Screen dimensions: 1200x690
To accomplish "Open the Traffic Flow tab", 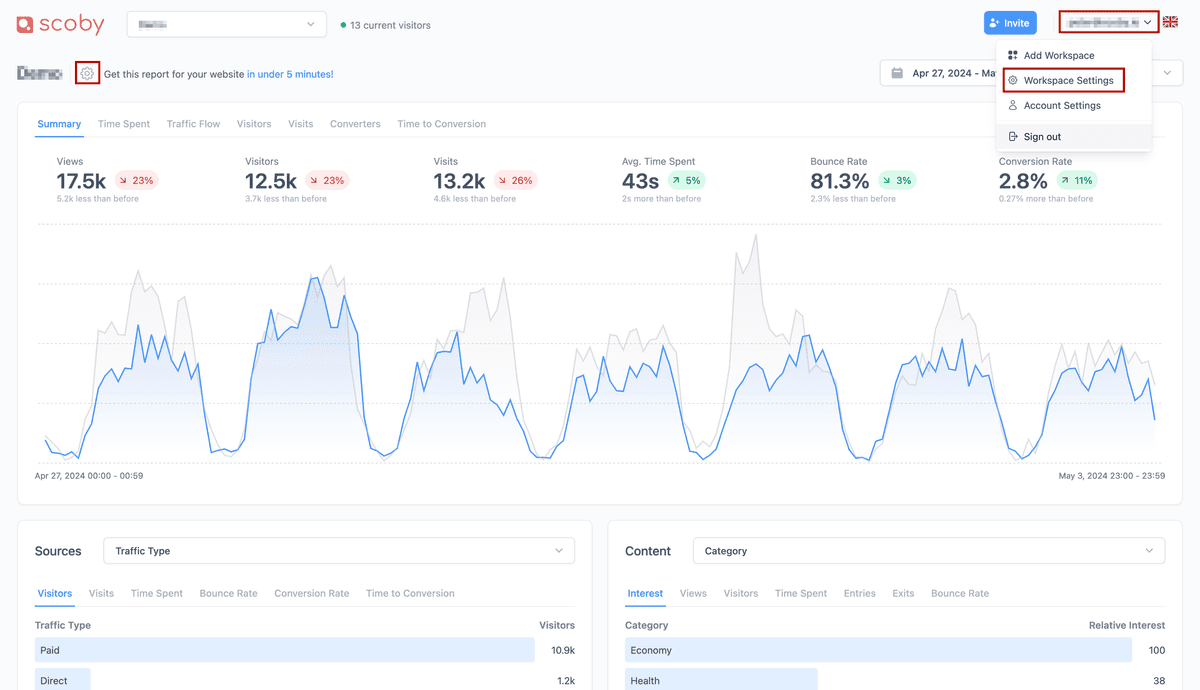I will (x=194, y=124).
